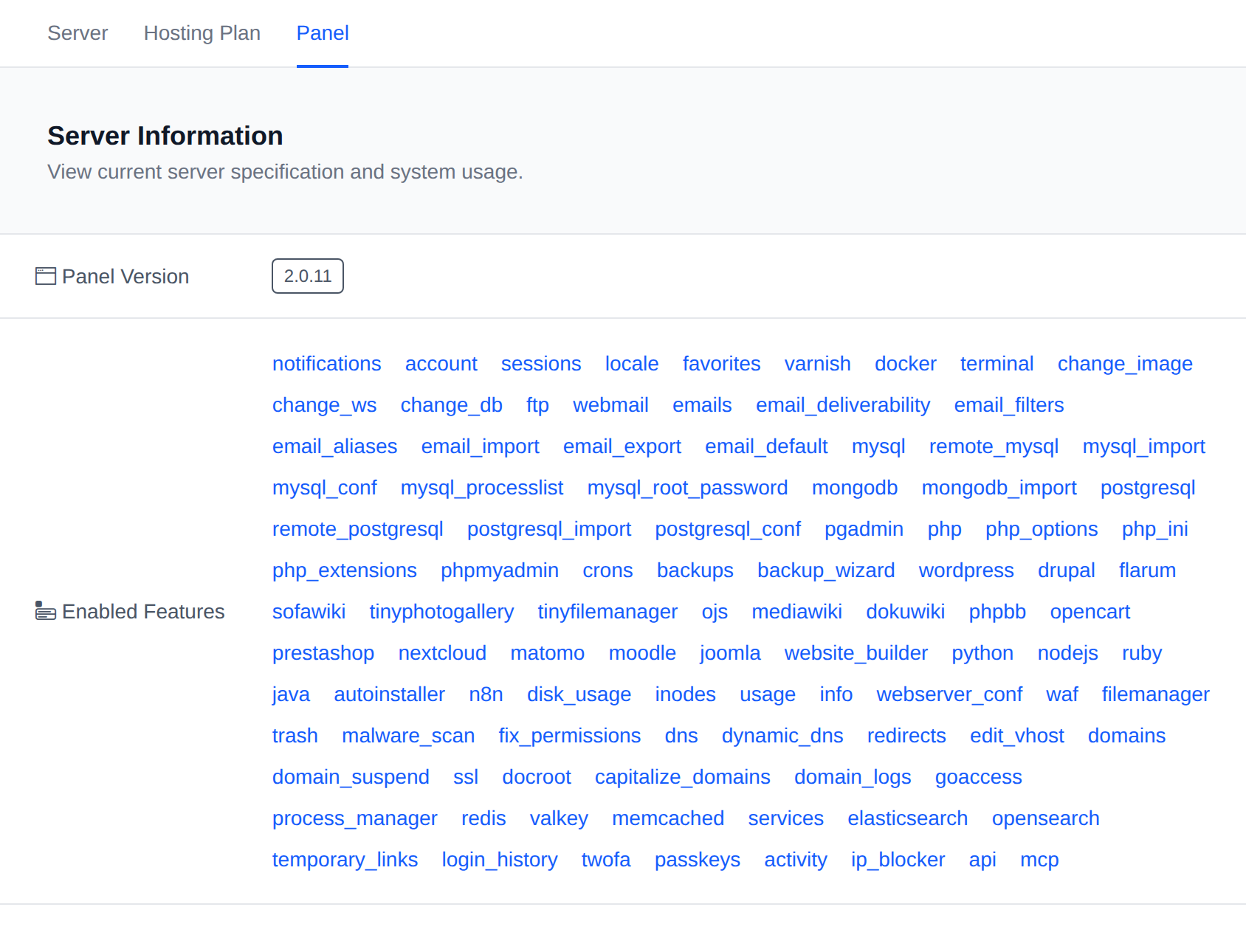Click the varnish link
Screen dimensions: 1246x952
pos(818,364)
